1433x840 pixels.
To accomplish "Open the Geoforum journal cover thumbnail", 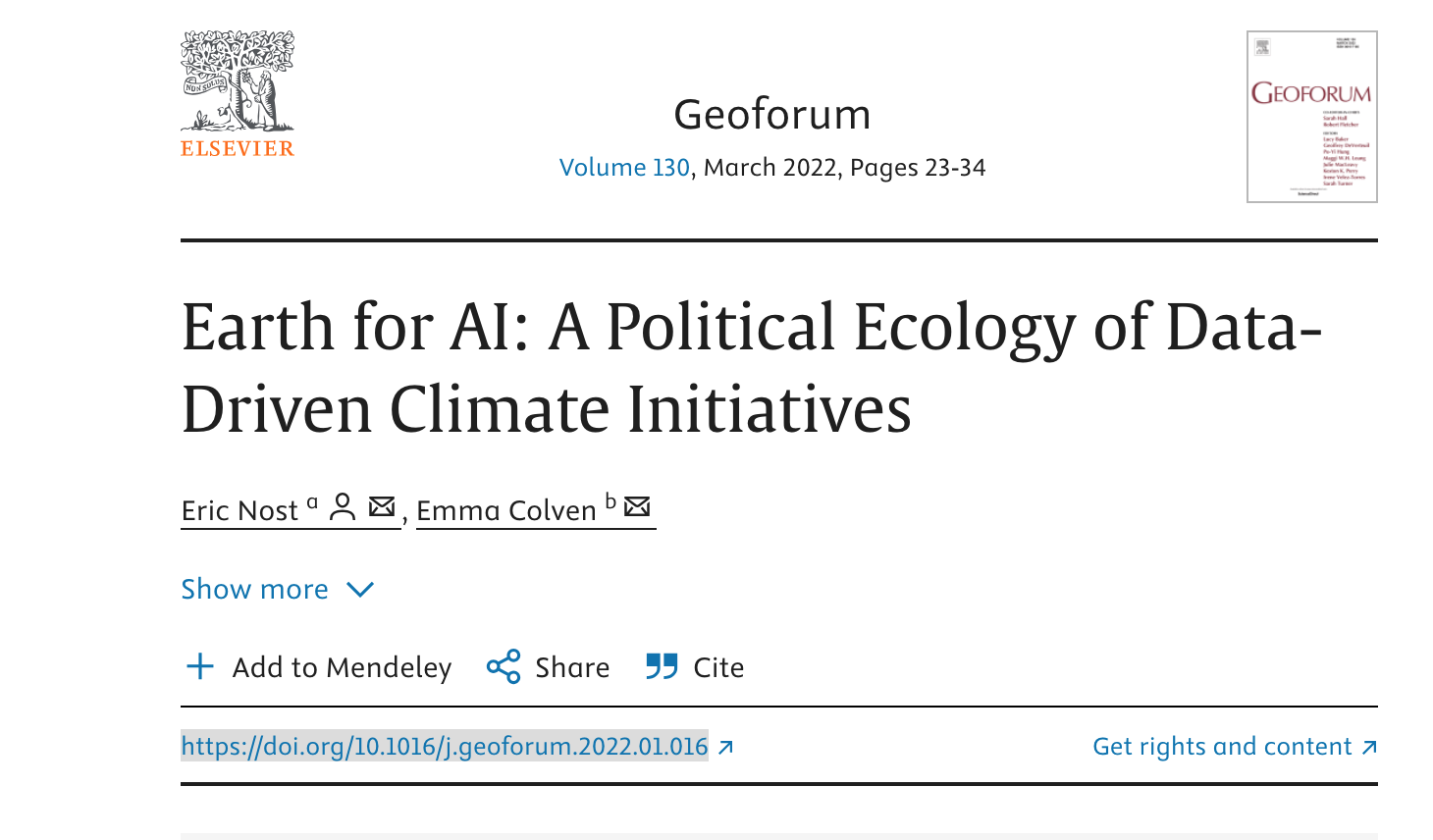I will coord(1311,117).
